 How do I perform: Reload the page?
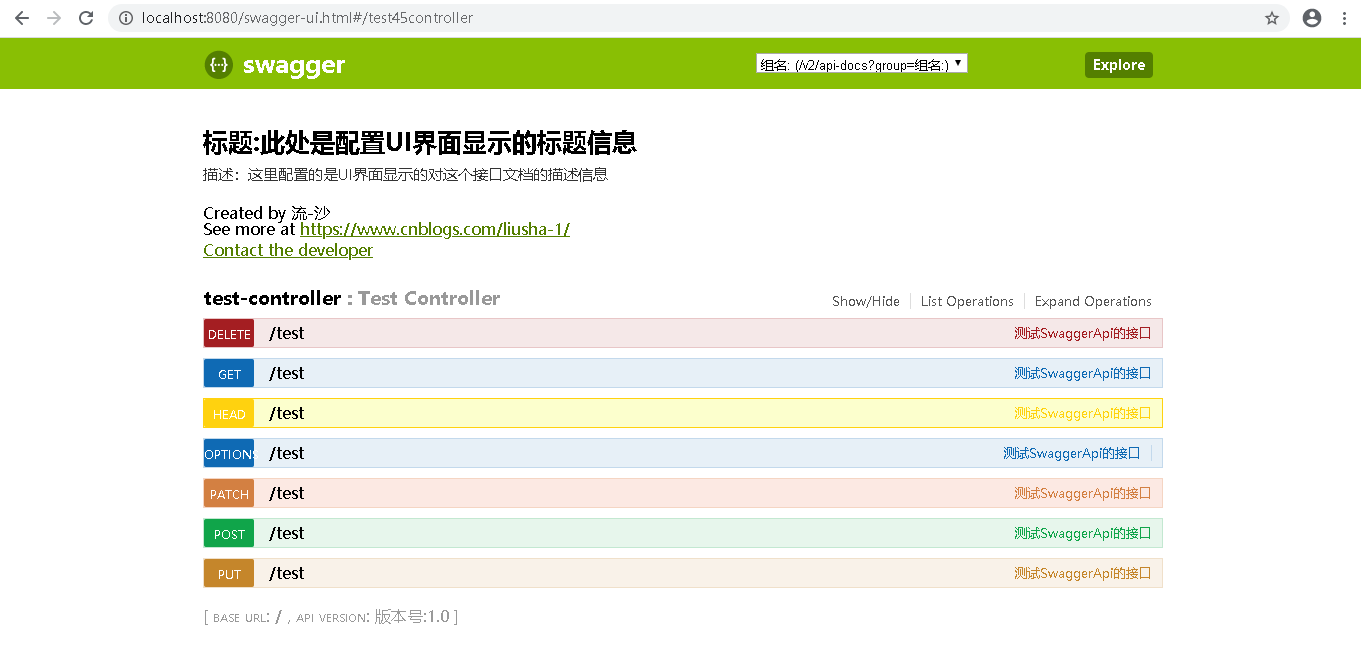[86, 18]
